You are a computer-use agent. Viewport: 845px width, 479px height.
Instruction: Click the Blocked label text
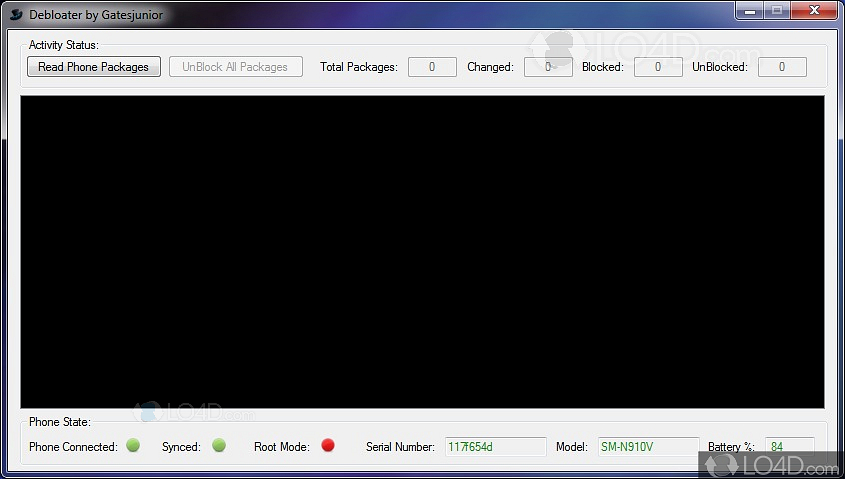(x=603, y=67)
